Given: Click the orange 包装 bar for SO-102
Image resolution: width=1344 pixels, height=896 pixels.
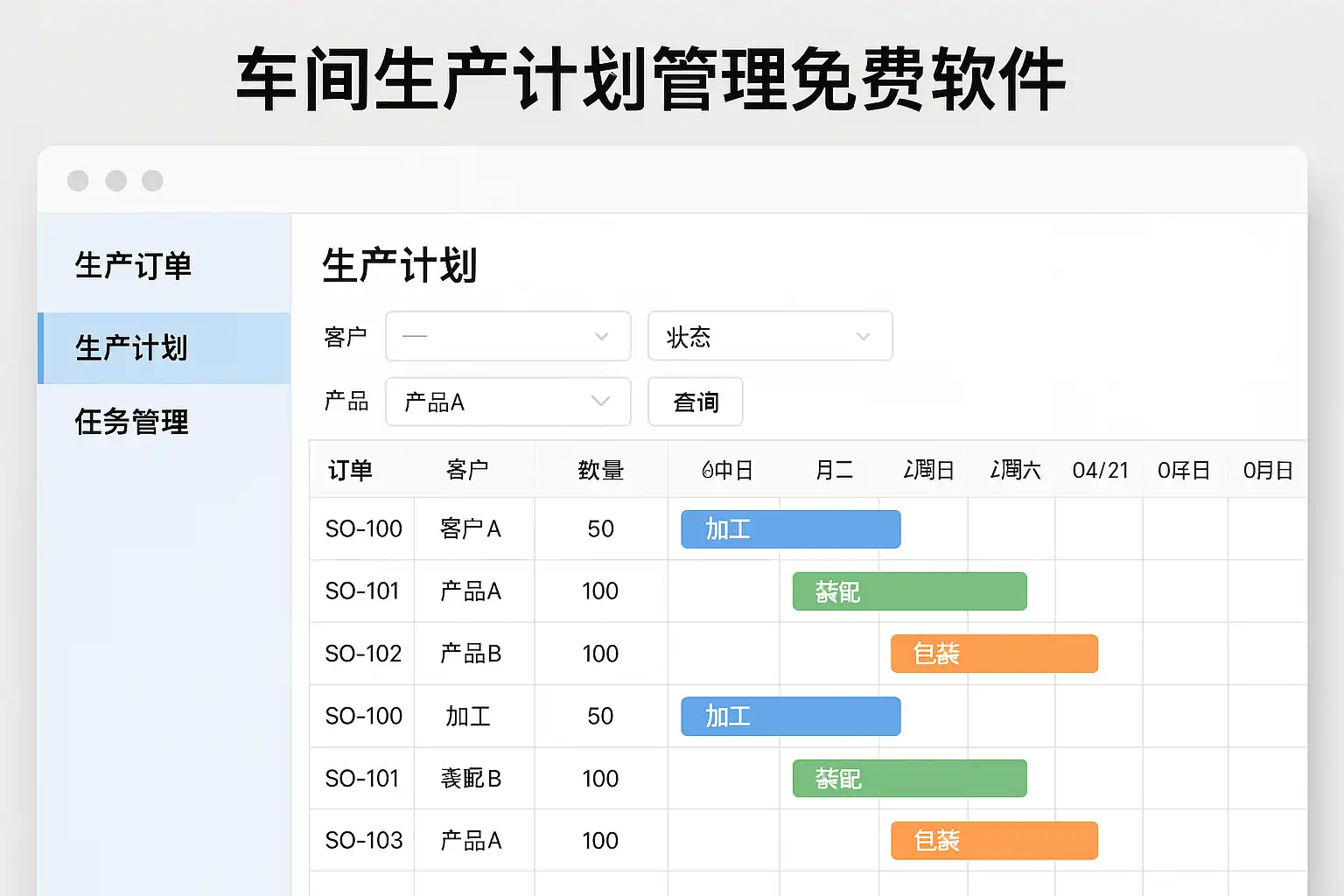Looking at the screenshot, I should (994, 654).
